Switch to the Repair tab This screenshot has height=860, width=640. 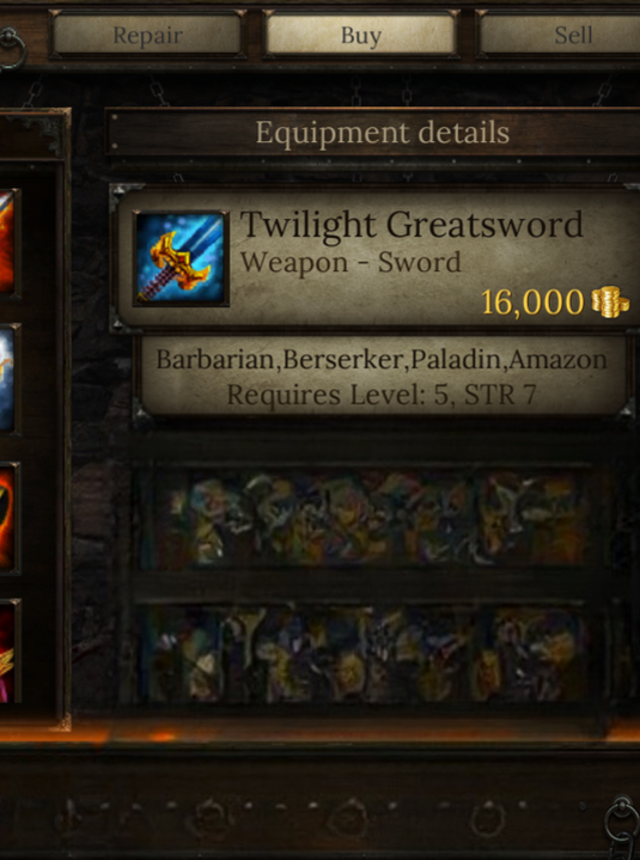[147, 35]
